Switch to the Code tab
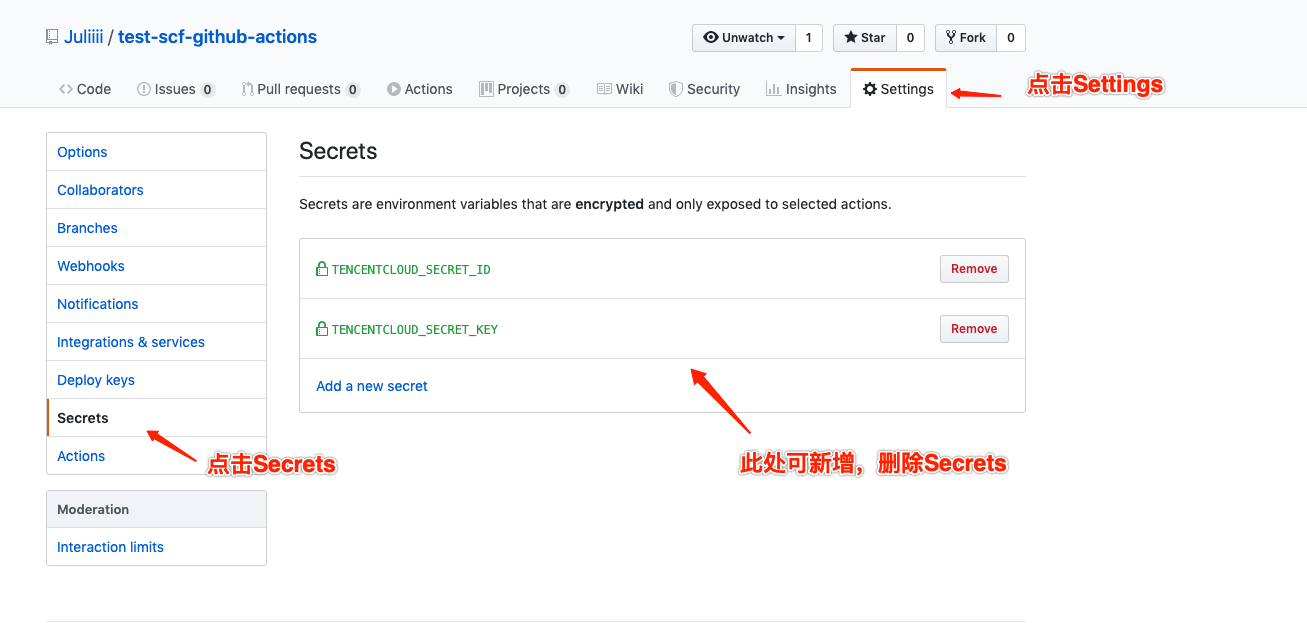1307x623 pixels. [85, 89]
